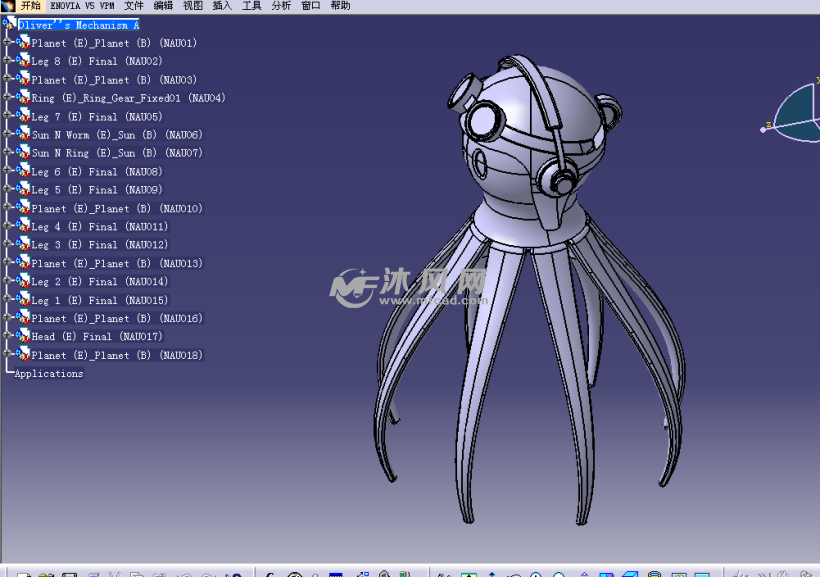Screen dimensions: 820x577
Task: Open the ENOVIA V5 VPM menu
Action: (82, 6)
